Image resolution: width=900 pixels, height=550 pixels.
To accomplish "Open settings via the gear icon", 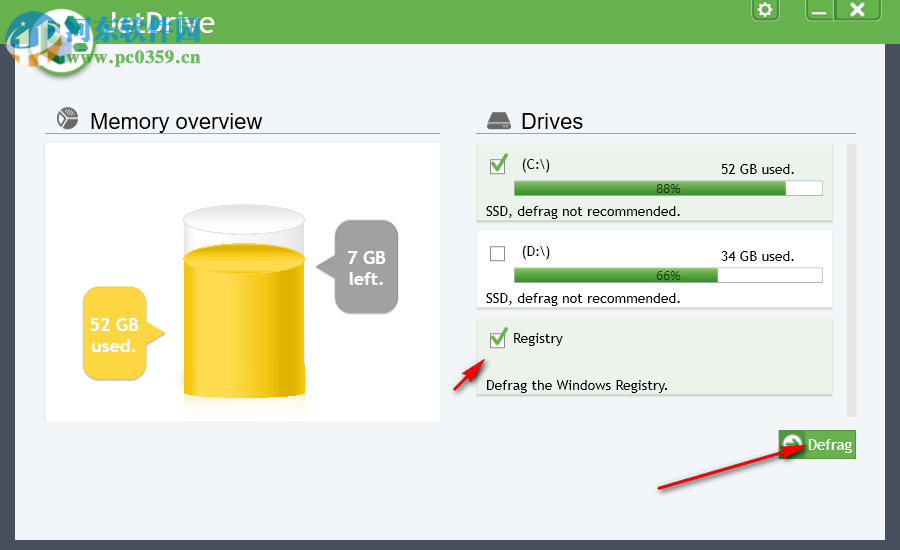I will [765, 10].
